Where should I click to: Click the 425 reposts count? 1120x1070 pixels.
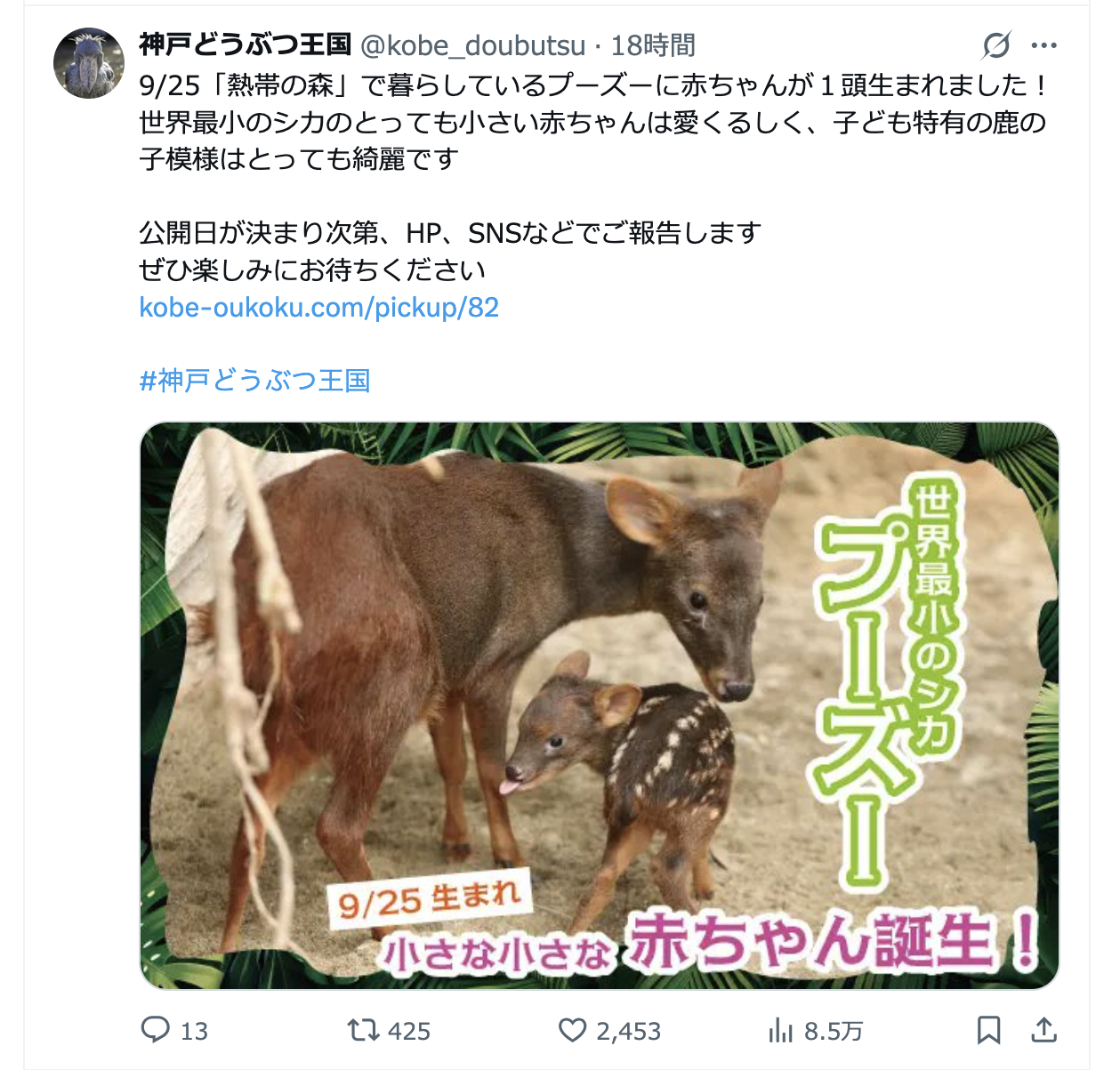coord(409,1031)
